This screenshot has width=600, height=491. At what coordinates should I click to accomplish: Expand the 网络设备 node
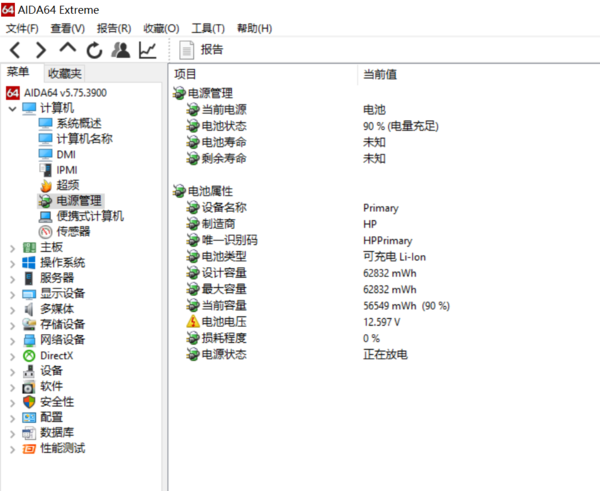pyautogui.click(x=13, y=341)
